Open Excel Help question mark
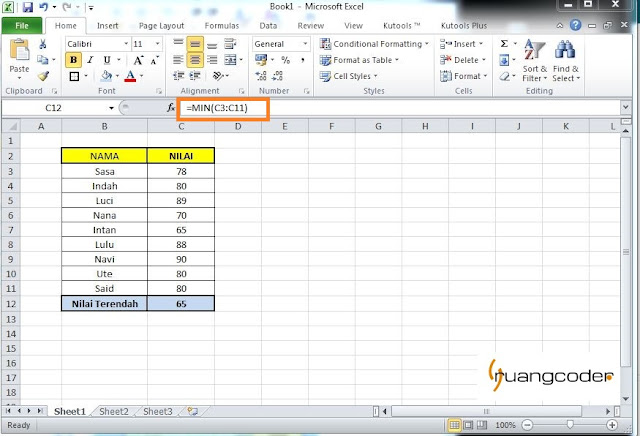Image resolution: width=640 pixels, height=436 pixels. coord(576,25)
